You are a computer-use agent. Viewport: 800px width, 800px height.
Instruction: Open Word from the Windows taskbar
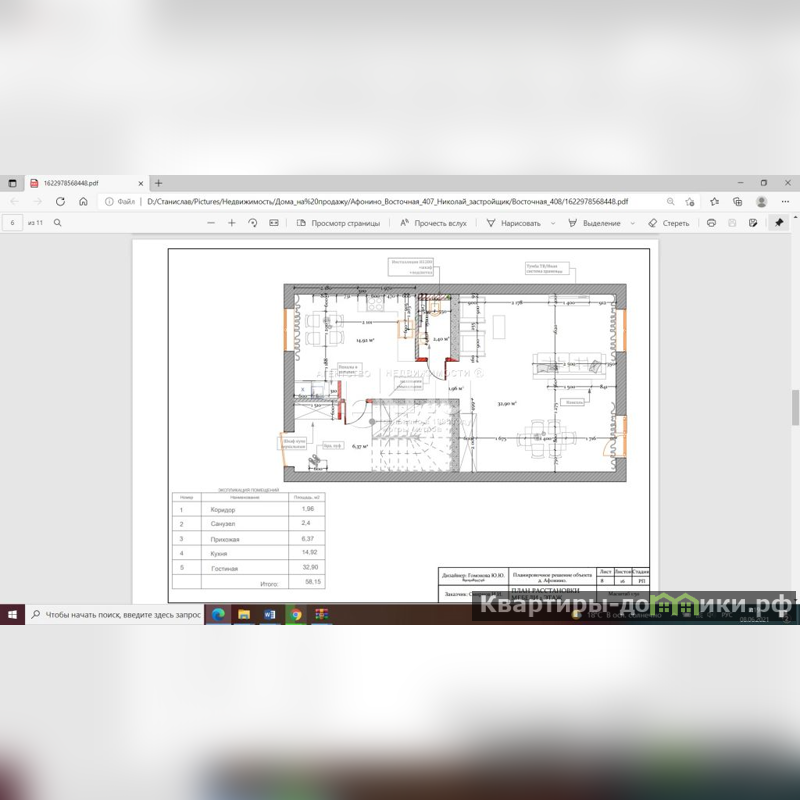pyautogui.click(x=270, y=614)
